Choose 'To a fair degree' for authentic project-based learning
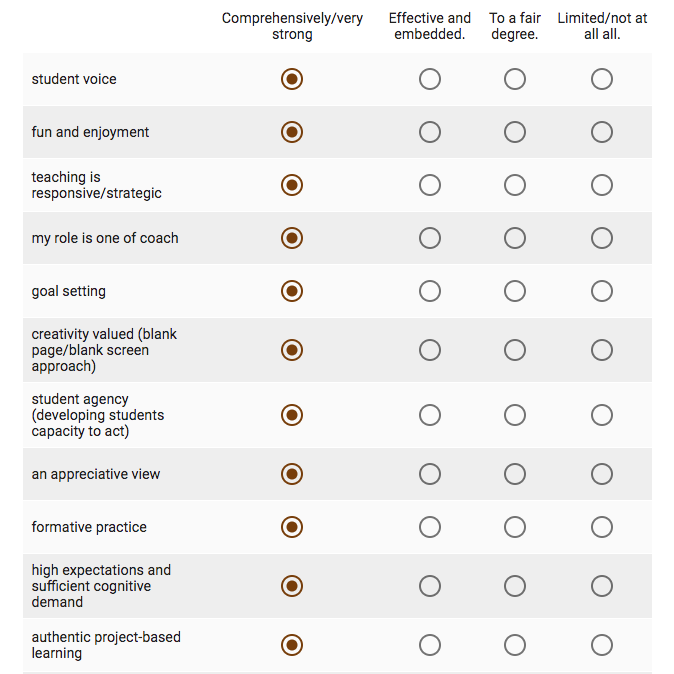Screen dimensions: 674x674 [515, 645]
